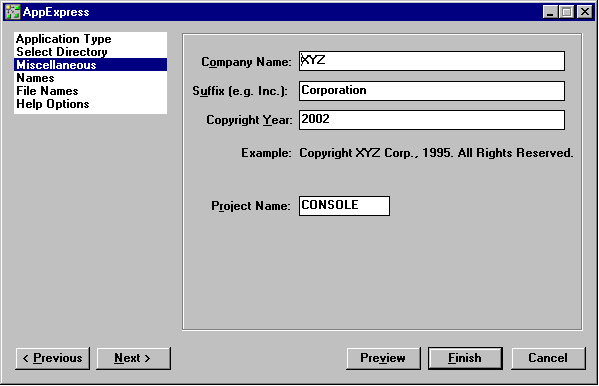Advance with the Next button
The image size is (599, 386).
tap(133, 358)
